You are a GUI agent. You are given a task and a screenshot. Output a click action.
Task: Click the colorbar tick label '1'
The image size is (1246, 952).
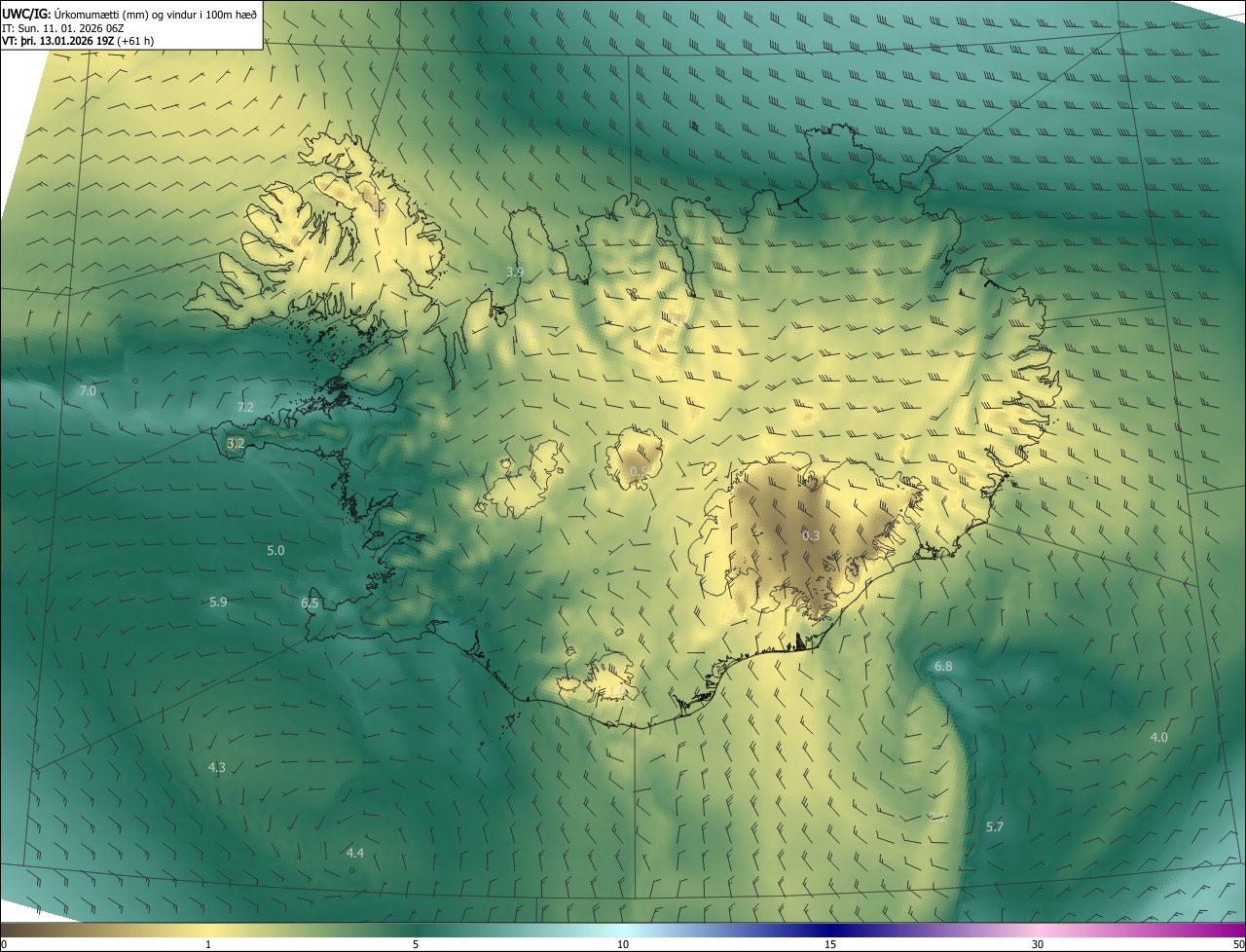208,944
